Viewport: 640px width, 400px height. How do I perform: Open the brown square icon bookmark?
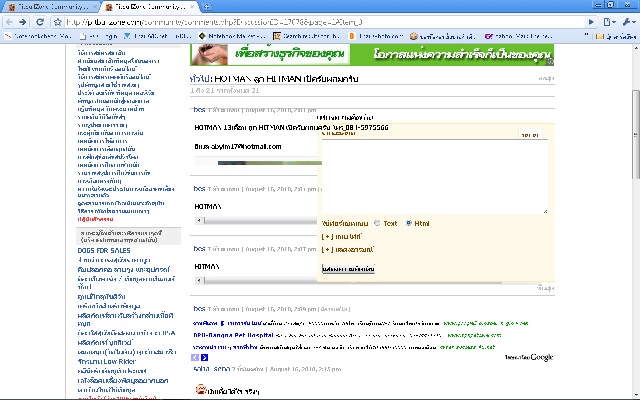306,36
